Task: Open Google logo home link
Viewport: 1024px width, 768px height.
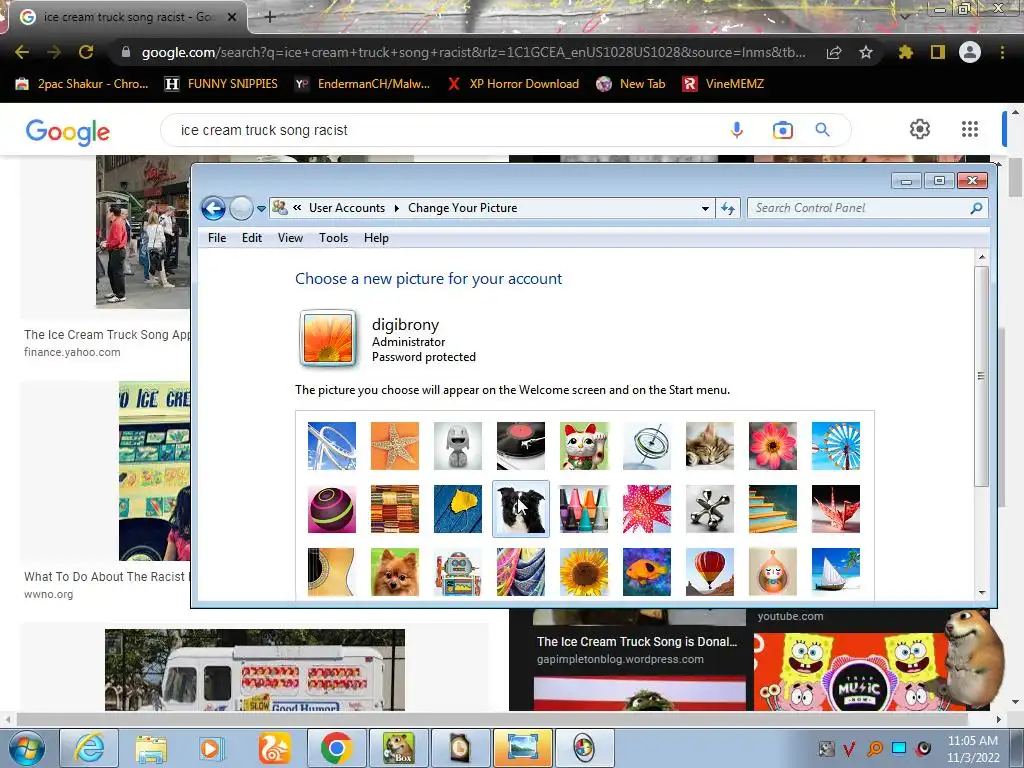Action: 68,131
